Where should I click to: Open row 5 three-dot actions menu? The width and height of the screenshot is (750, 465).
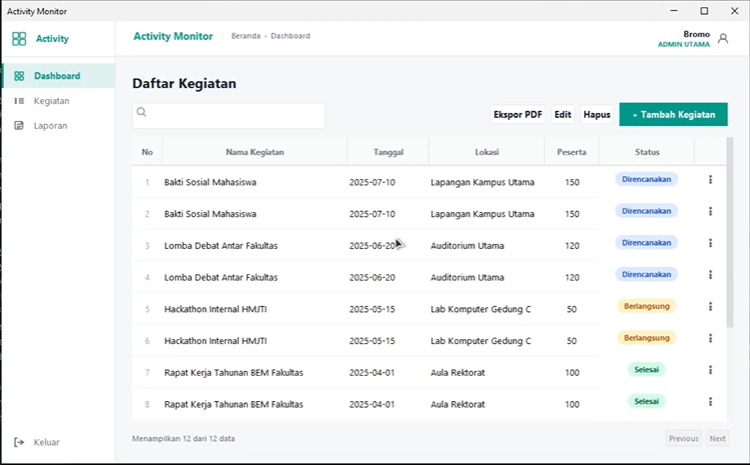[710, 306]
